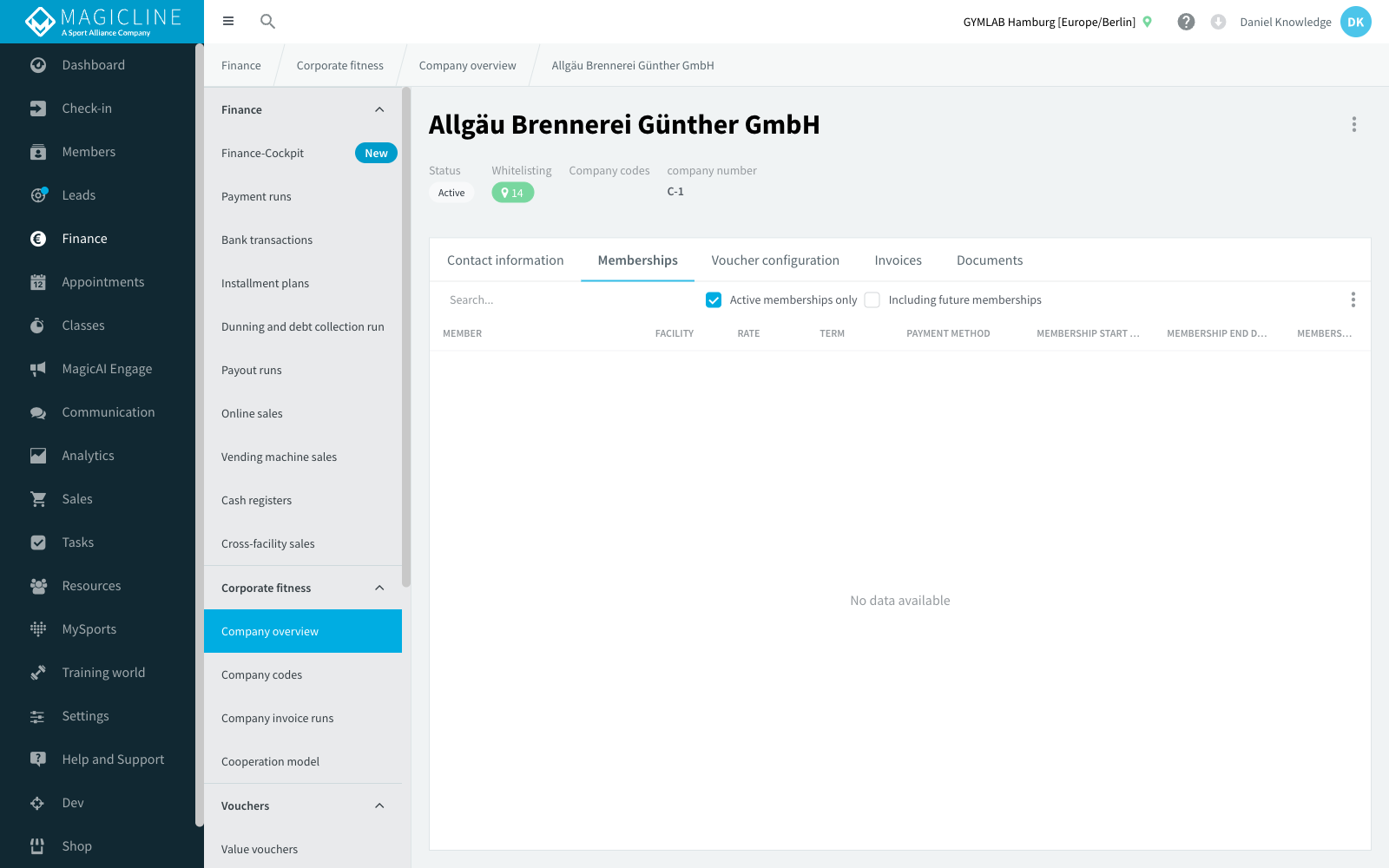Go to Payment runs
1389x868 pixels.
303,196
